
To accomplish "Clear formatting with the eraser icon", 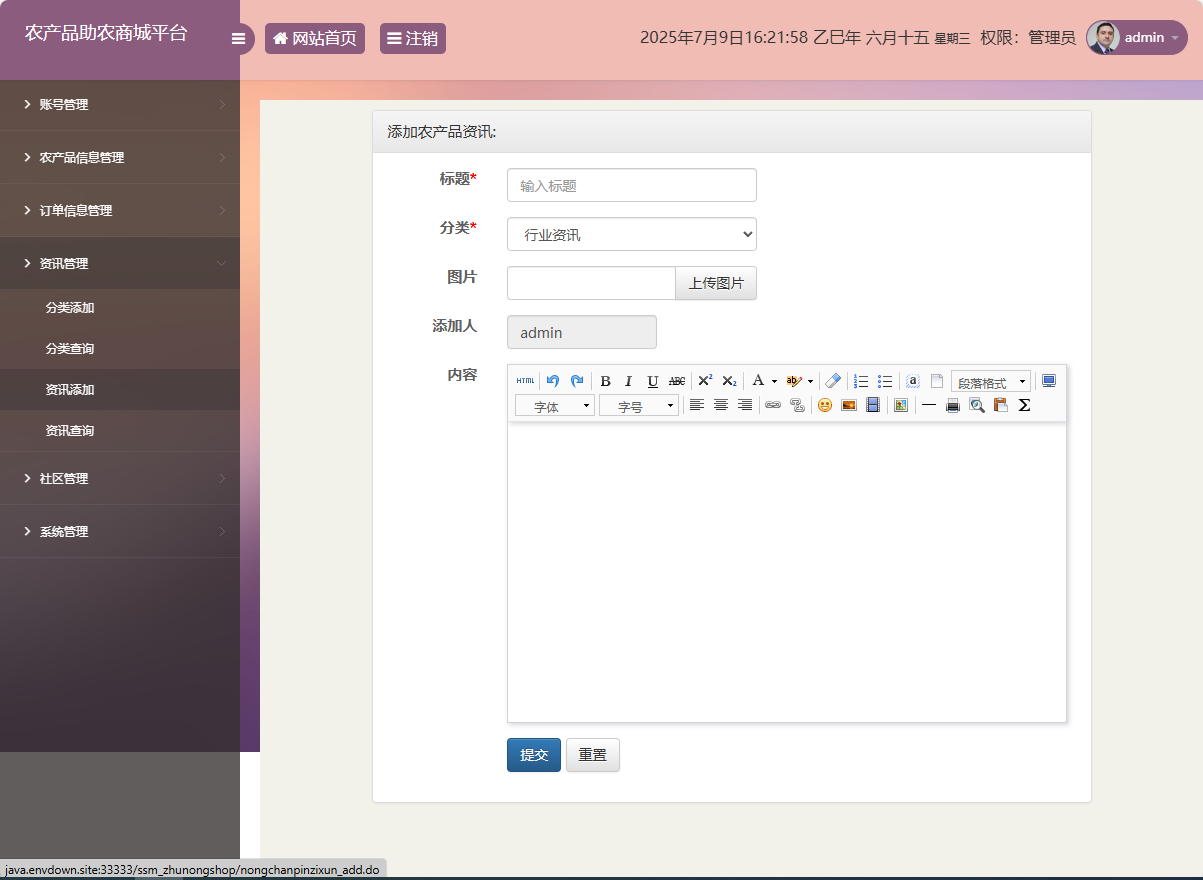I will pos(833,381).
